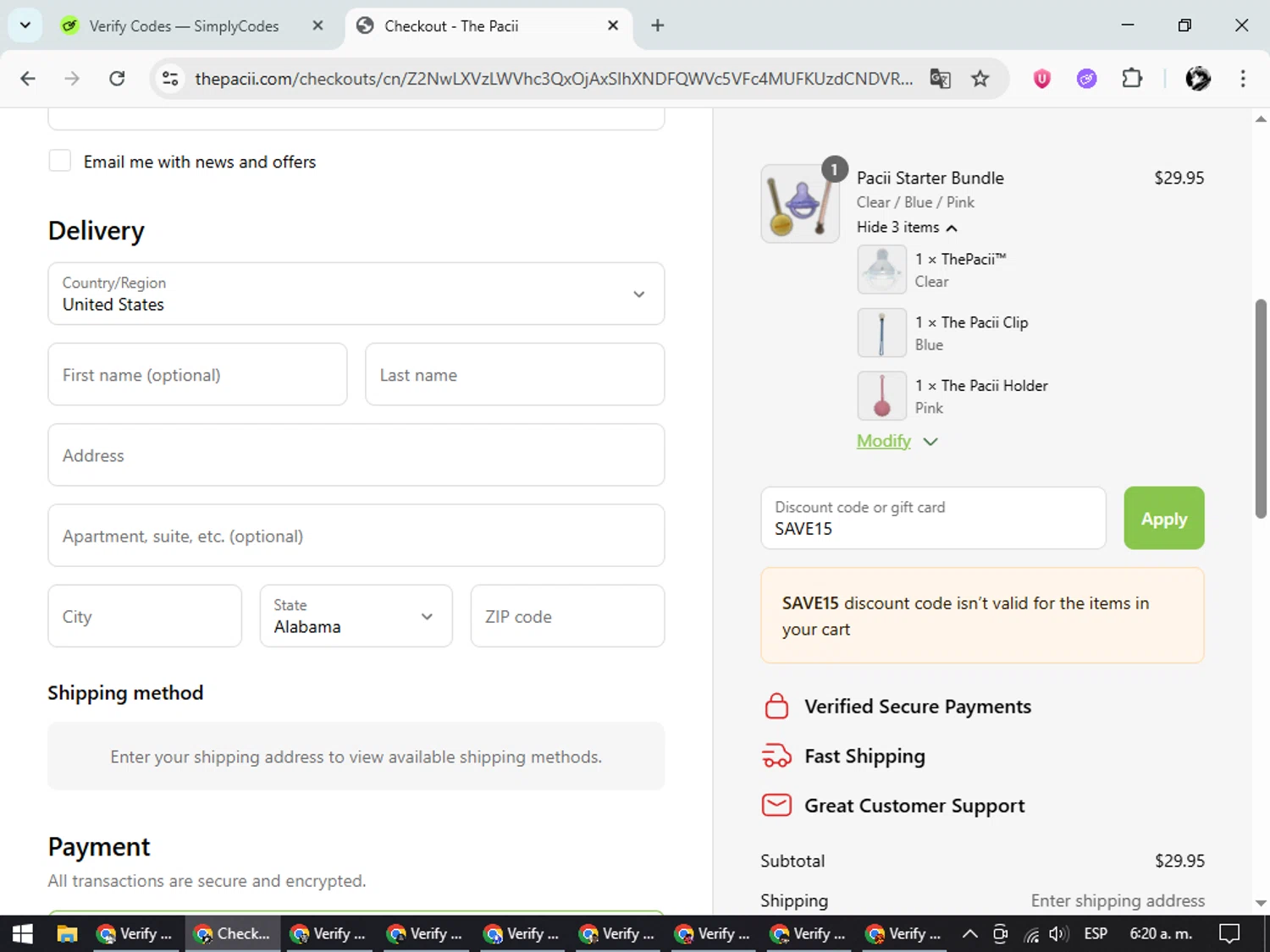Open the State dropdown showing Alabama
This screenshot has width=1270, height=952.
[x=356, y=616]
